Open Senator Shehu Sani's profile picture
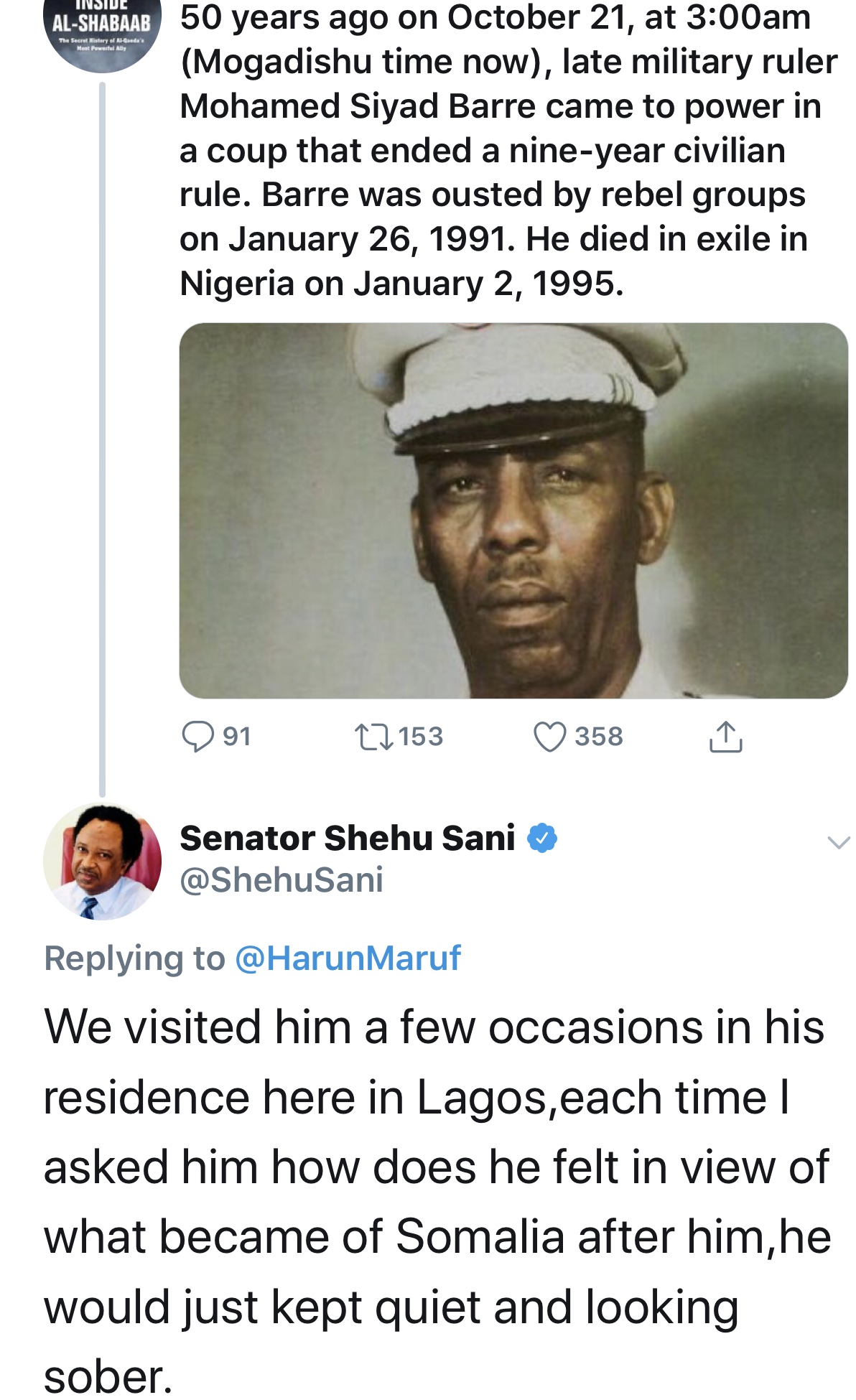This screenshot has height=1400, width=856. [x=102, y=862]
